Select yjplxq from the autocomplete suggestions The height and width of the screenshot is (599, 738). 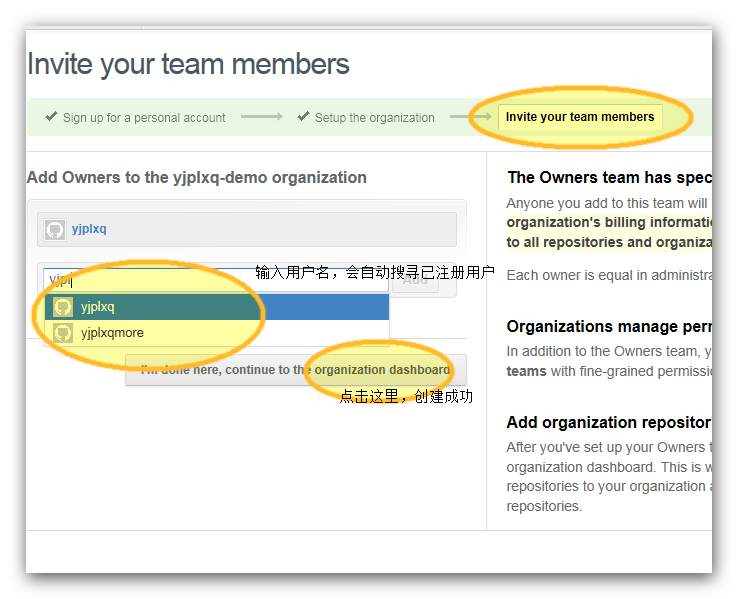[217, 307]
